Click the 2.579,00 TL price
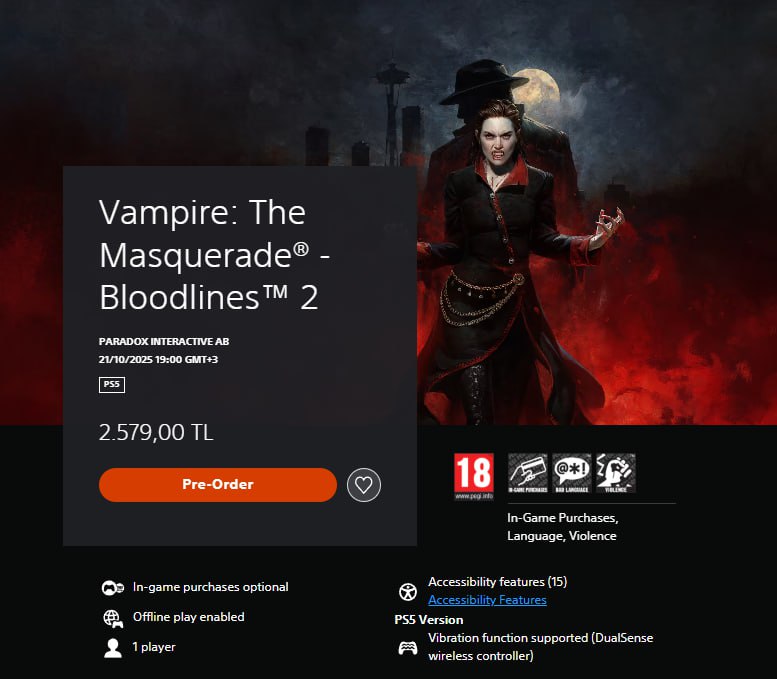777x679 pixels. pos(156,432)
